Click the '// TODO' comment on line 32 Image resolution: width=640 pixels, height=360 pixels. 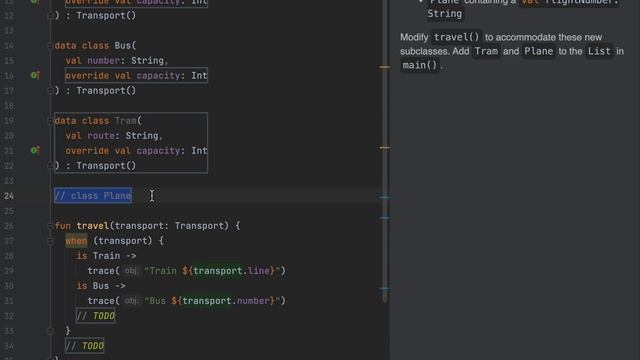point(96,316)
